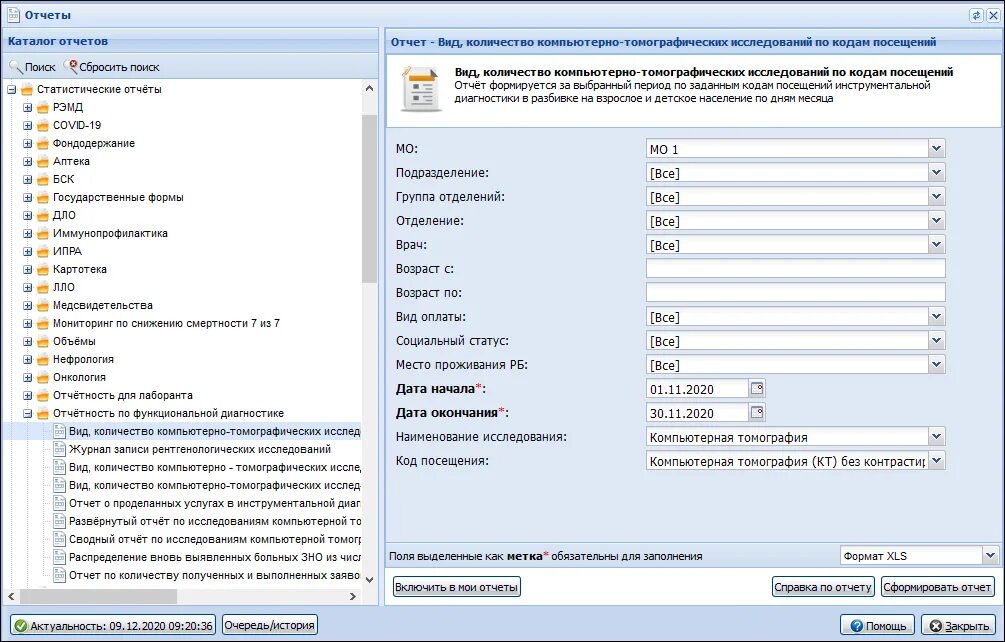This screenshot has width=1005, height=642.
Task: Expand the Онкология folder
Action: pos(28,377)
